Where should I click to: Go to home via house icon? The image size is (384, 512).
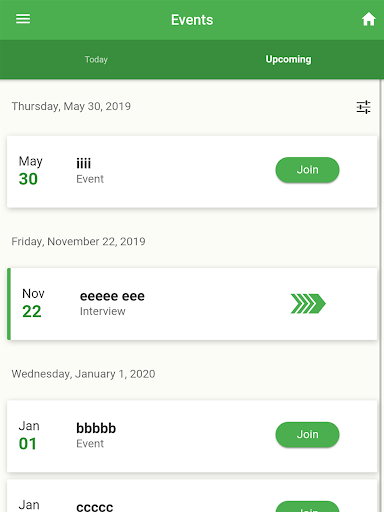368,19
